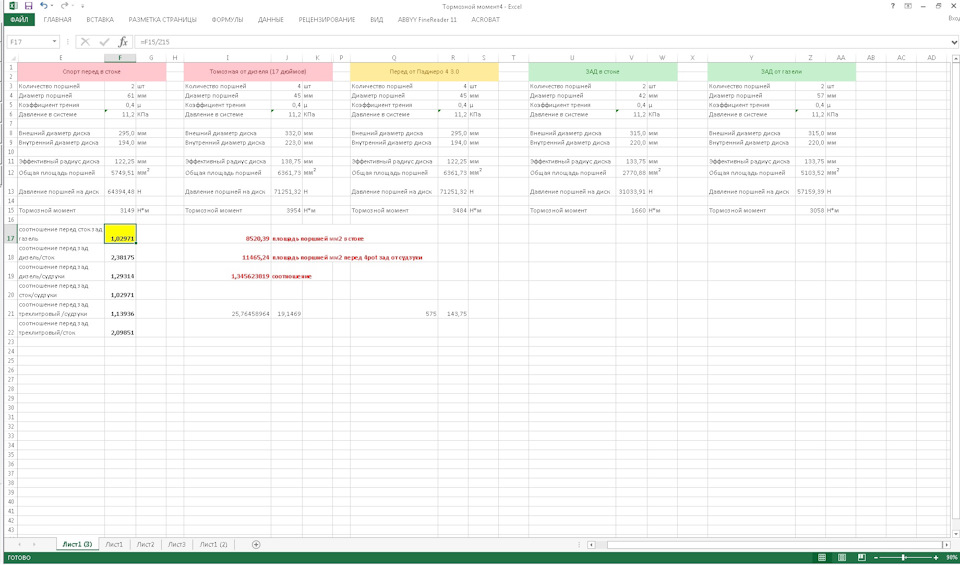Cancel formula entry with the X icon
960x565 pixels.
[85, 42]
